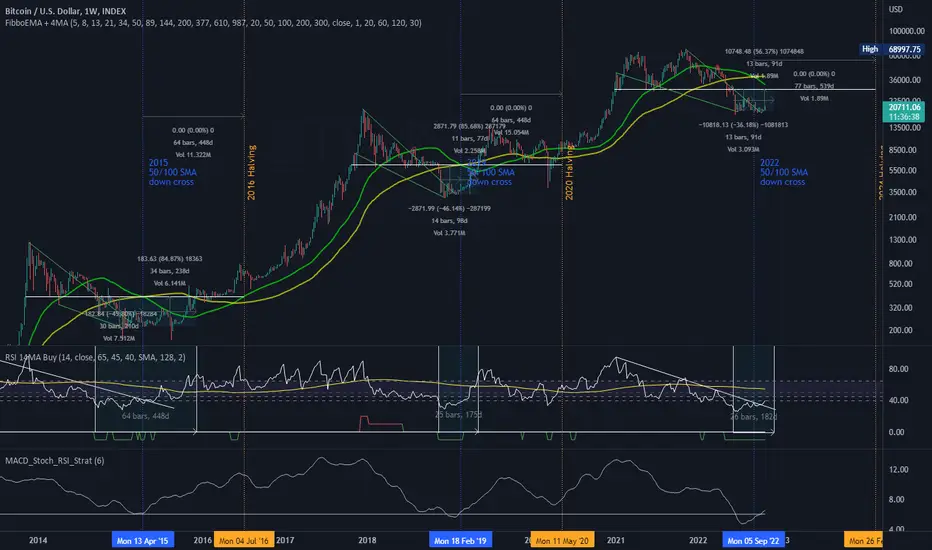This screenshot has width=932, height=550.
Task: Click the 80.00 level on RSI axis
Action: coord(898,369)
